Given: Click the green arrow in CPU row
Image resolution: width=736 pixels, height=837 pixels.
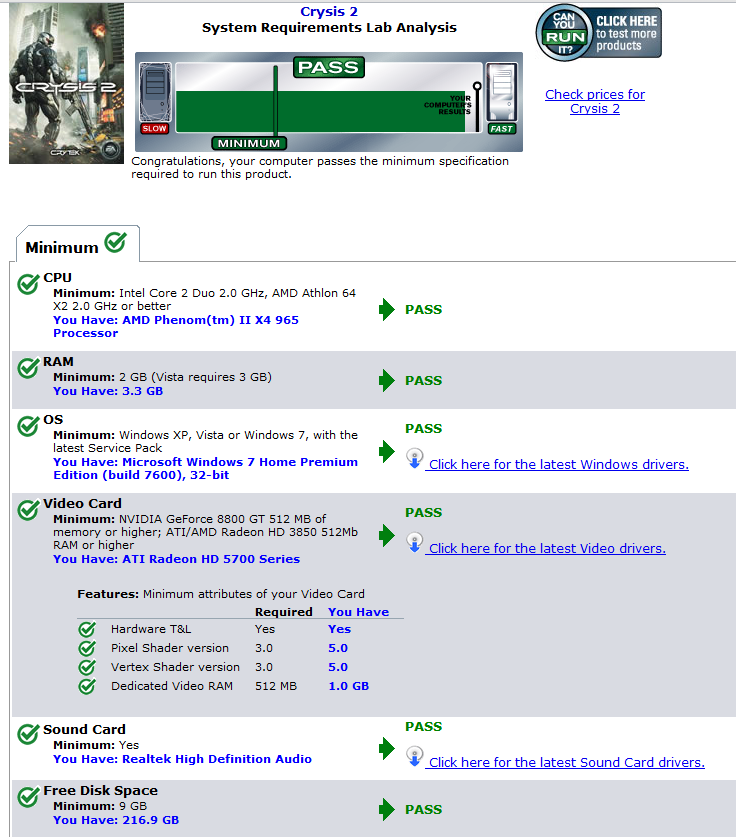Looking at the screenshot, I should coord(386,310).
